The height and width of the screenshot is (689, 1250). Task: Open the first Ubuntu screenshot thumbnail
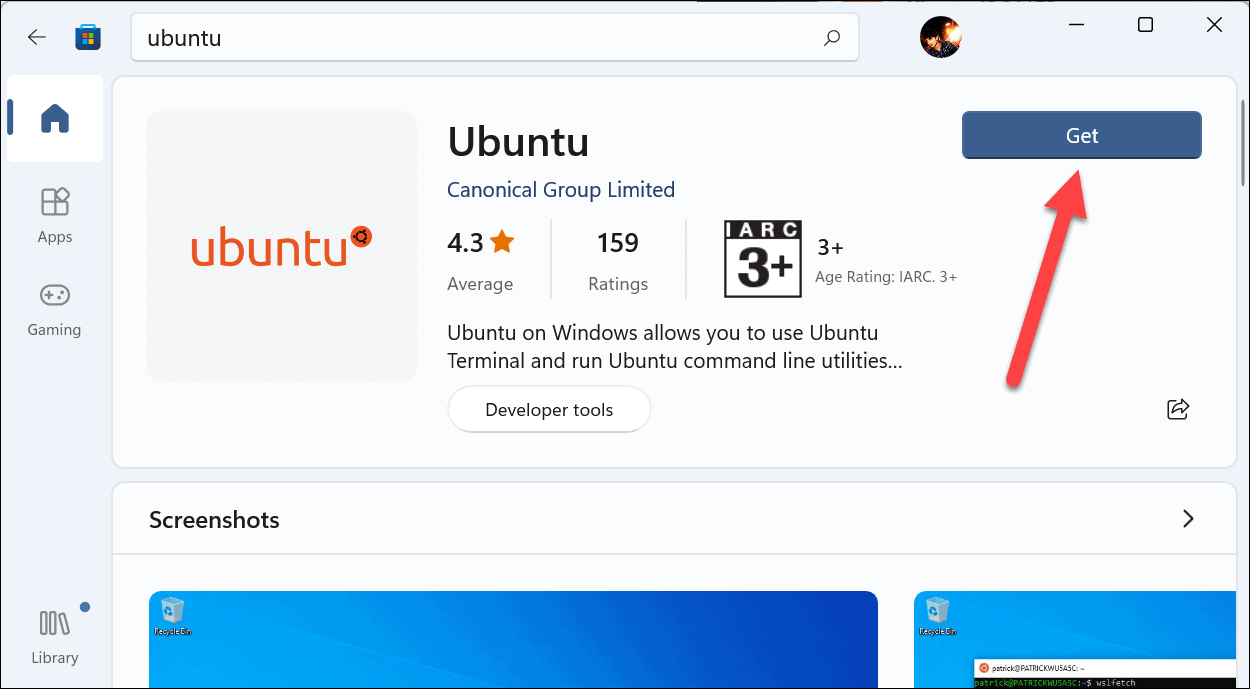pos(514,639)
